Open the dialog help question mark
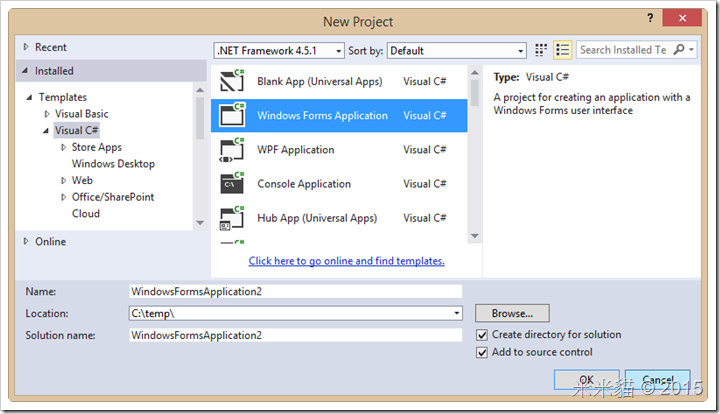Screen dimensions: 720x414 point(650,18)
